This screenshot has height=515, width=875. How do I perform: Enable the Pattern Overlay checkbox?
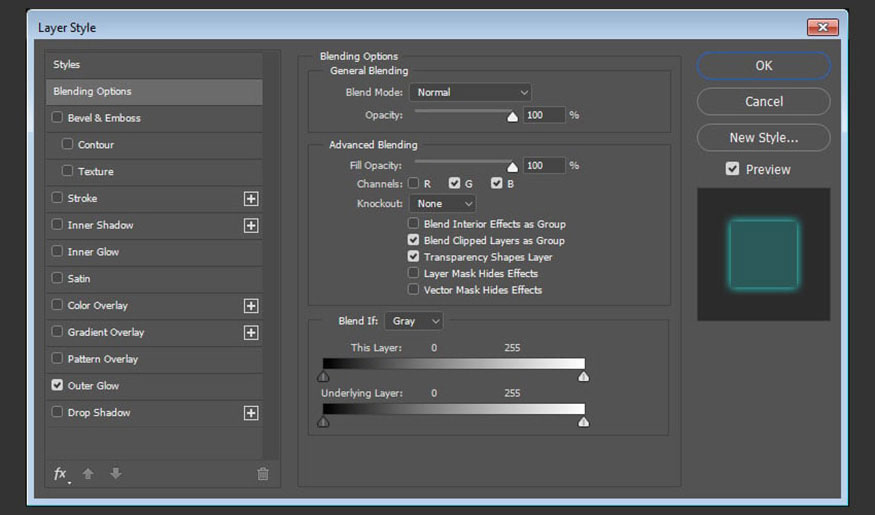(57, 358)
